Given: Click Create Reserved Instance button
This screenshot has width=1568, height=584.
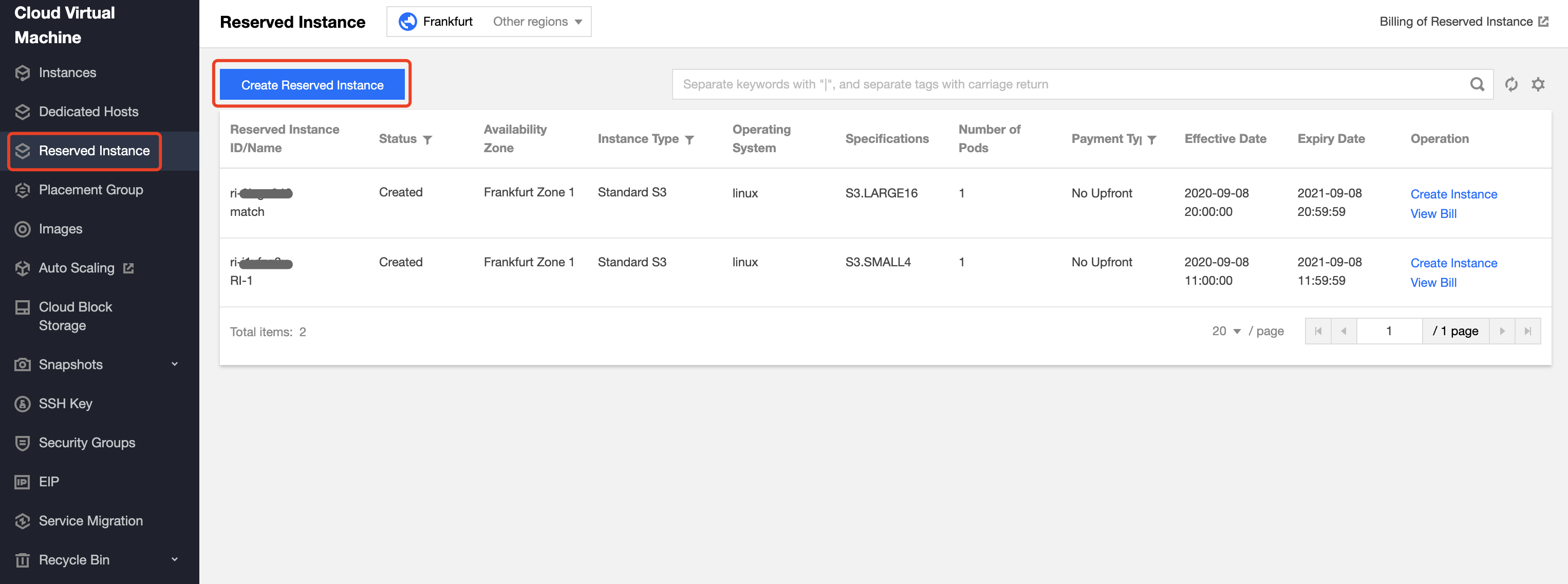Looking at the screenshot, I should (x=312, y=85).
